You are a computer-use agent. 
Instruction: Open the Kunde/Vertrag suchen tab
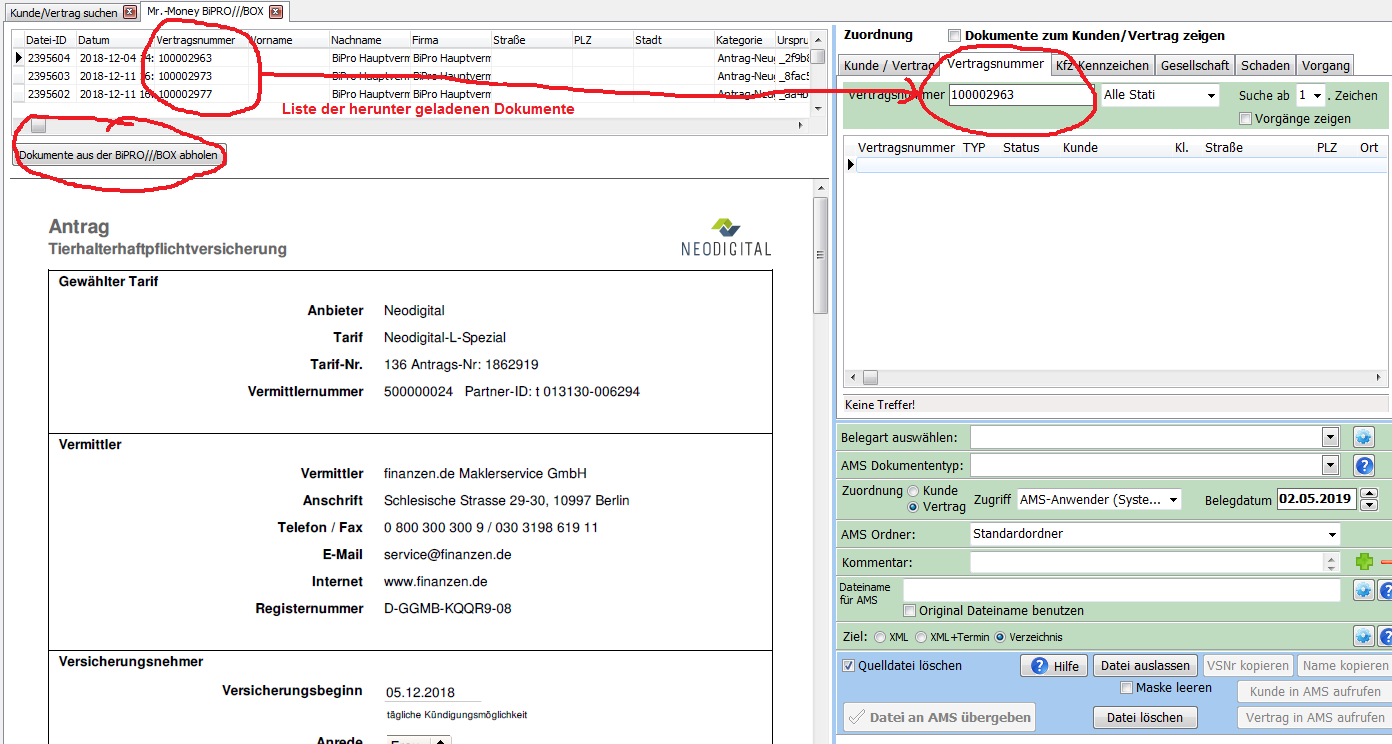coord(64,13)
